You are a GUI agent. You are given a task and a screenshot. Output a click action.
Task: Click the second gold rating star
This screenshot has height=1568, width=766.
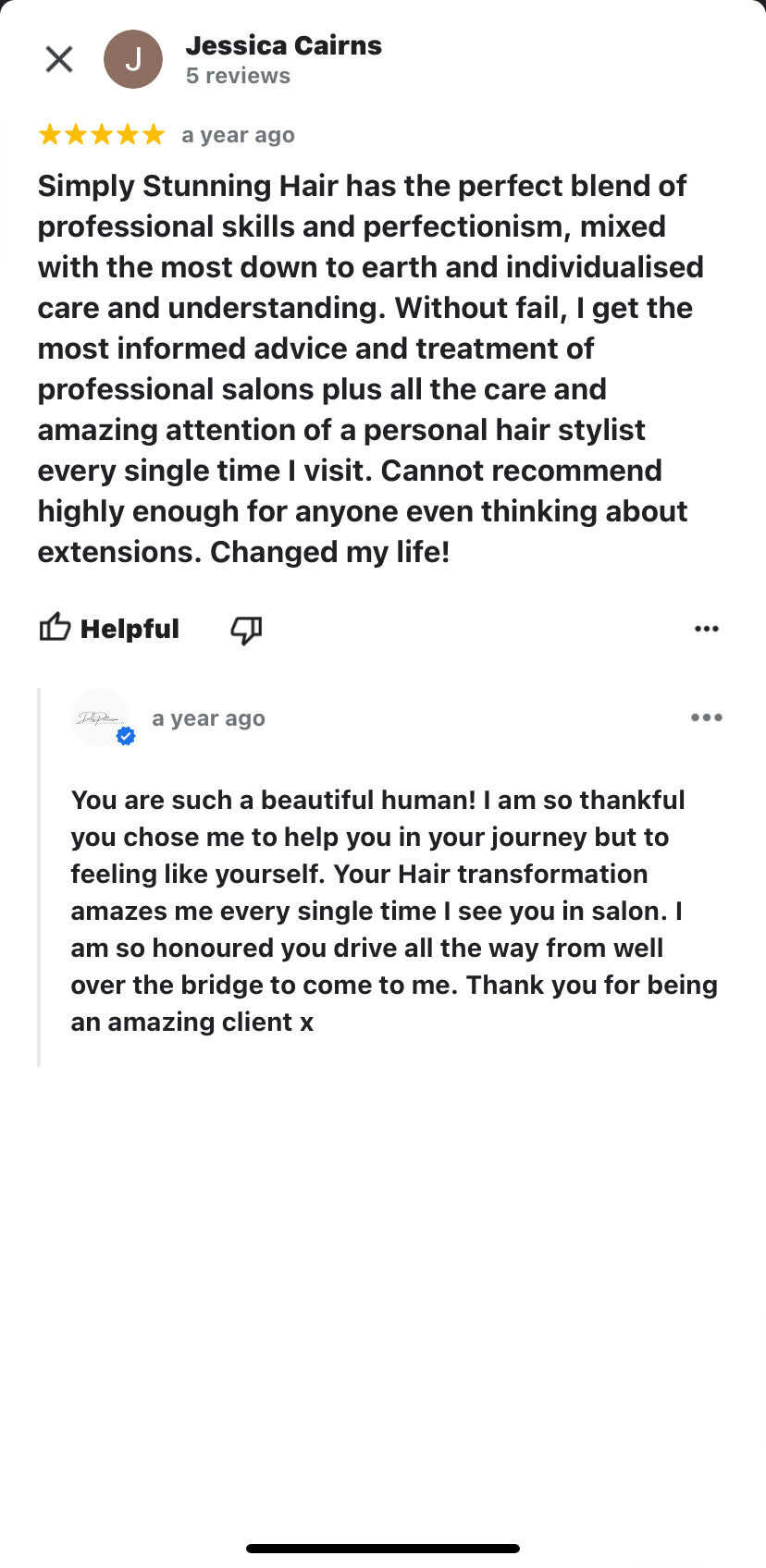(76, 135)
